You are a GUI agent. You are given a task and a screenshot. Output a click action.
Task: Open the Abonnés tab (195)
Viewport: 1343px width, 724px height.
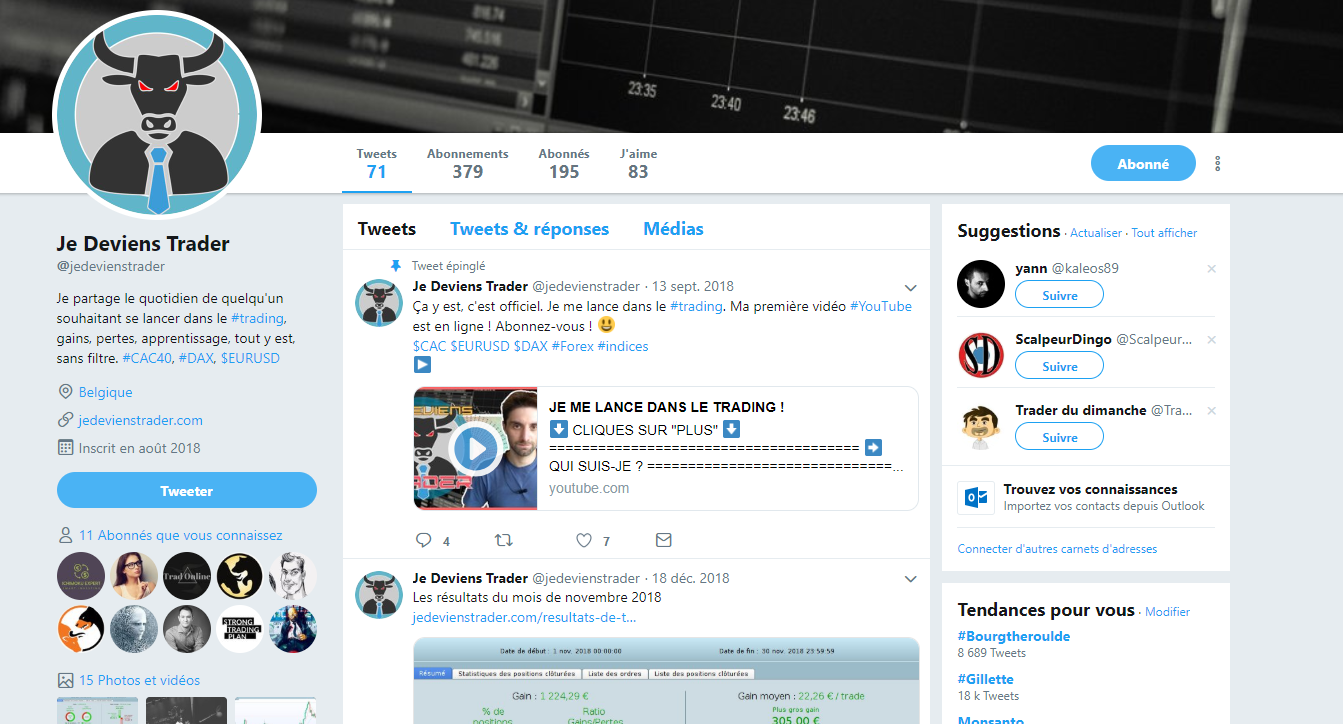(x=564, y=164)
